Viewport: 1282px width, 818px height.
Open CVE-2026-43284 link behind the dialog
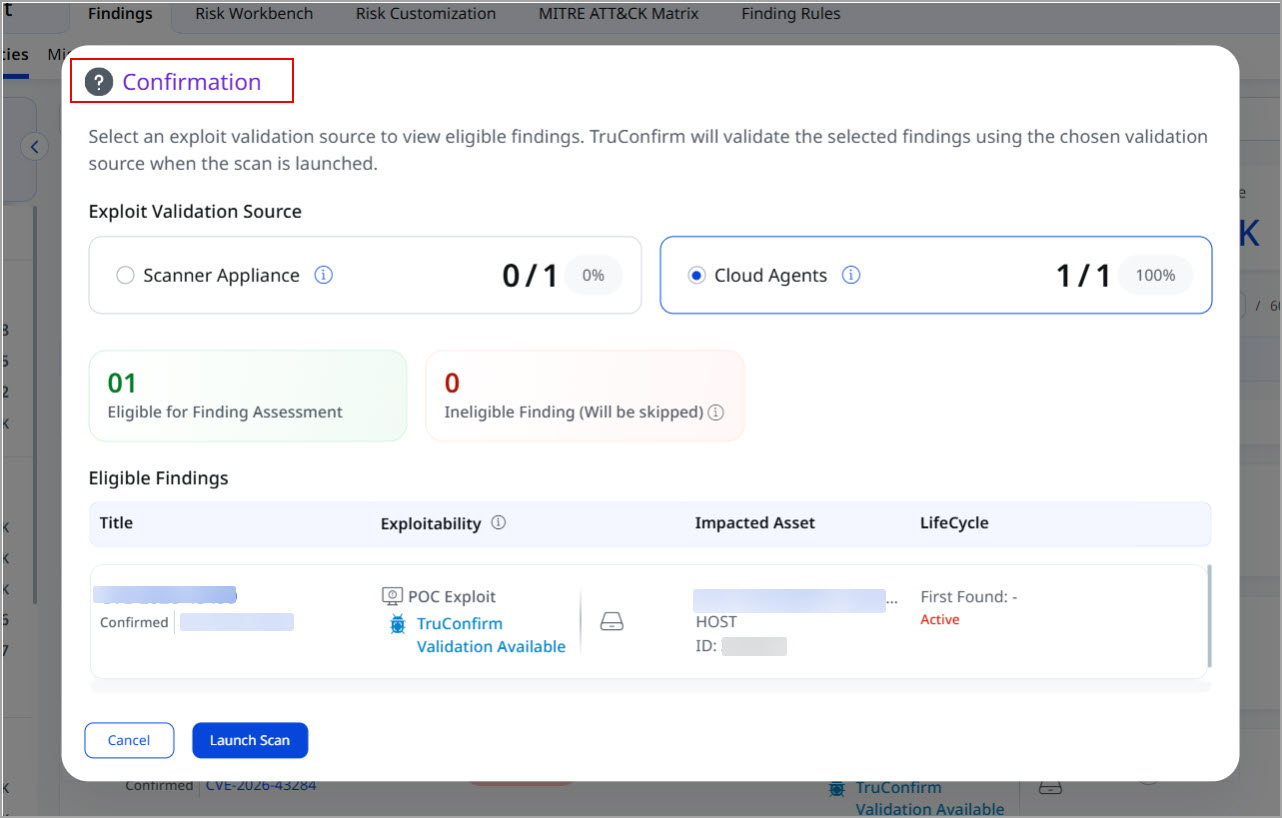coord(261,785)
